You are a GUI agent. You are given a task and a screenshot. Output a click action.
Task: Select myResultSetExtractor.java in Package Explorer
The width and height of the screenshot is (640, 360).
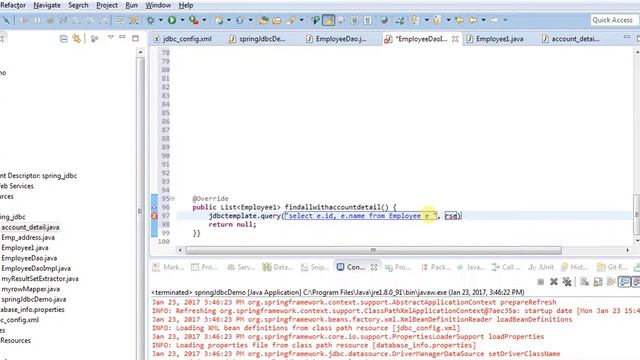click(x=40, y=278)
